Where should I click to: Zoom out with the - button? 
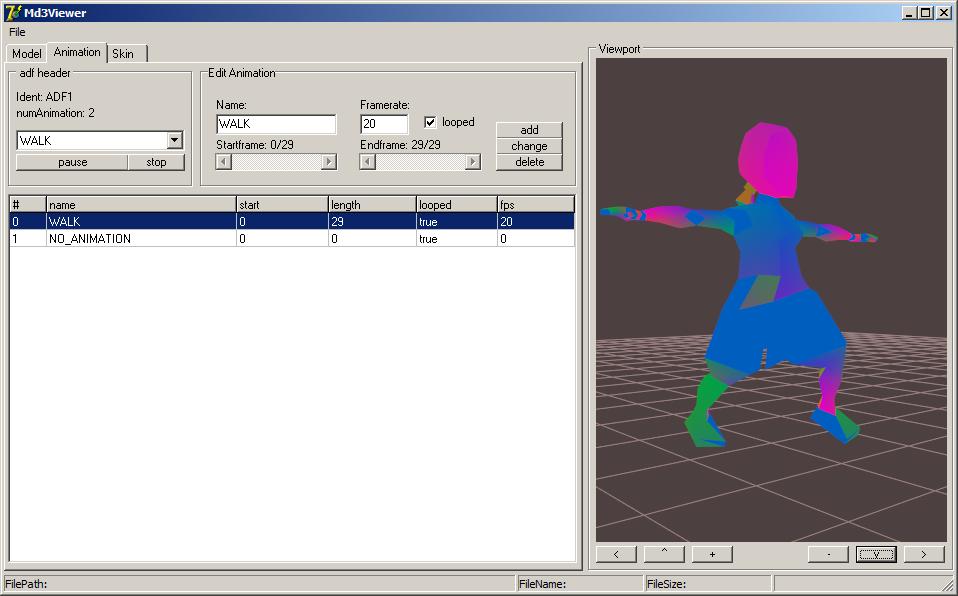pos(828,554)
